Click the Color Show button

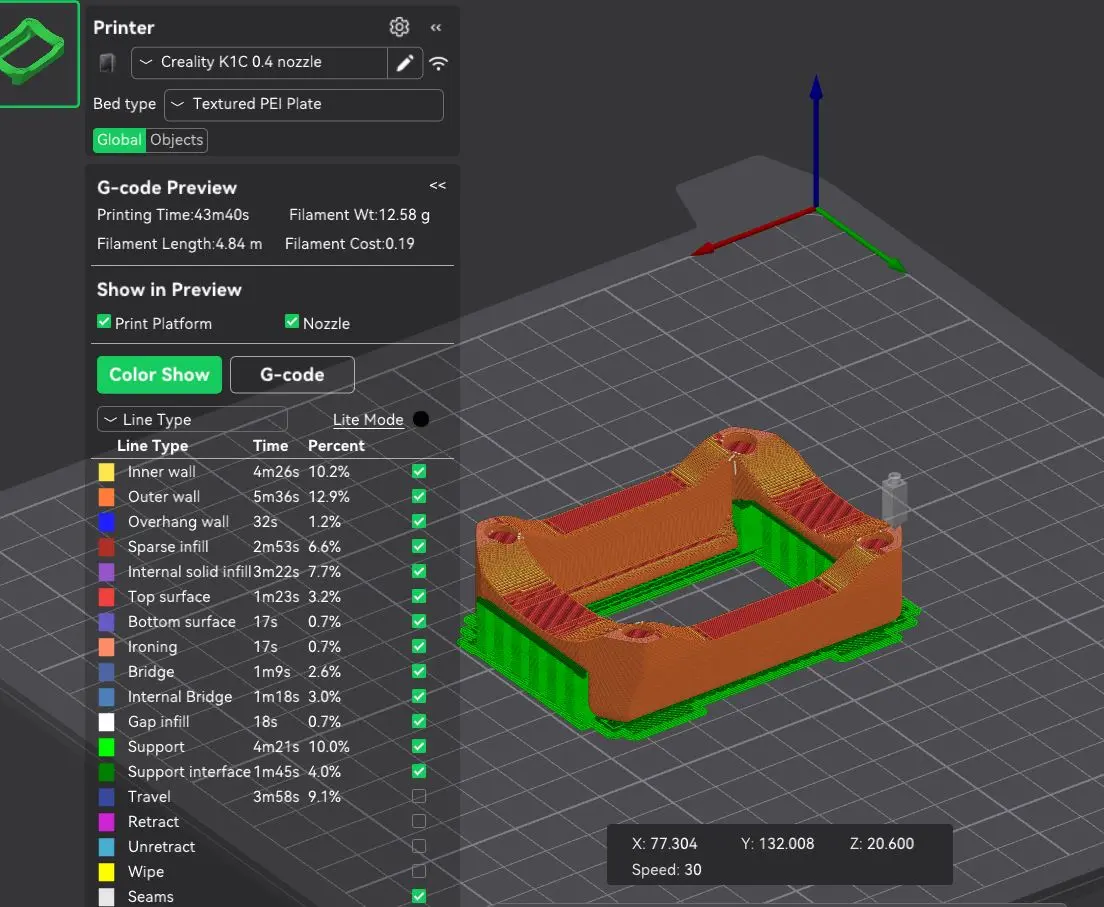pos(159,375)
